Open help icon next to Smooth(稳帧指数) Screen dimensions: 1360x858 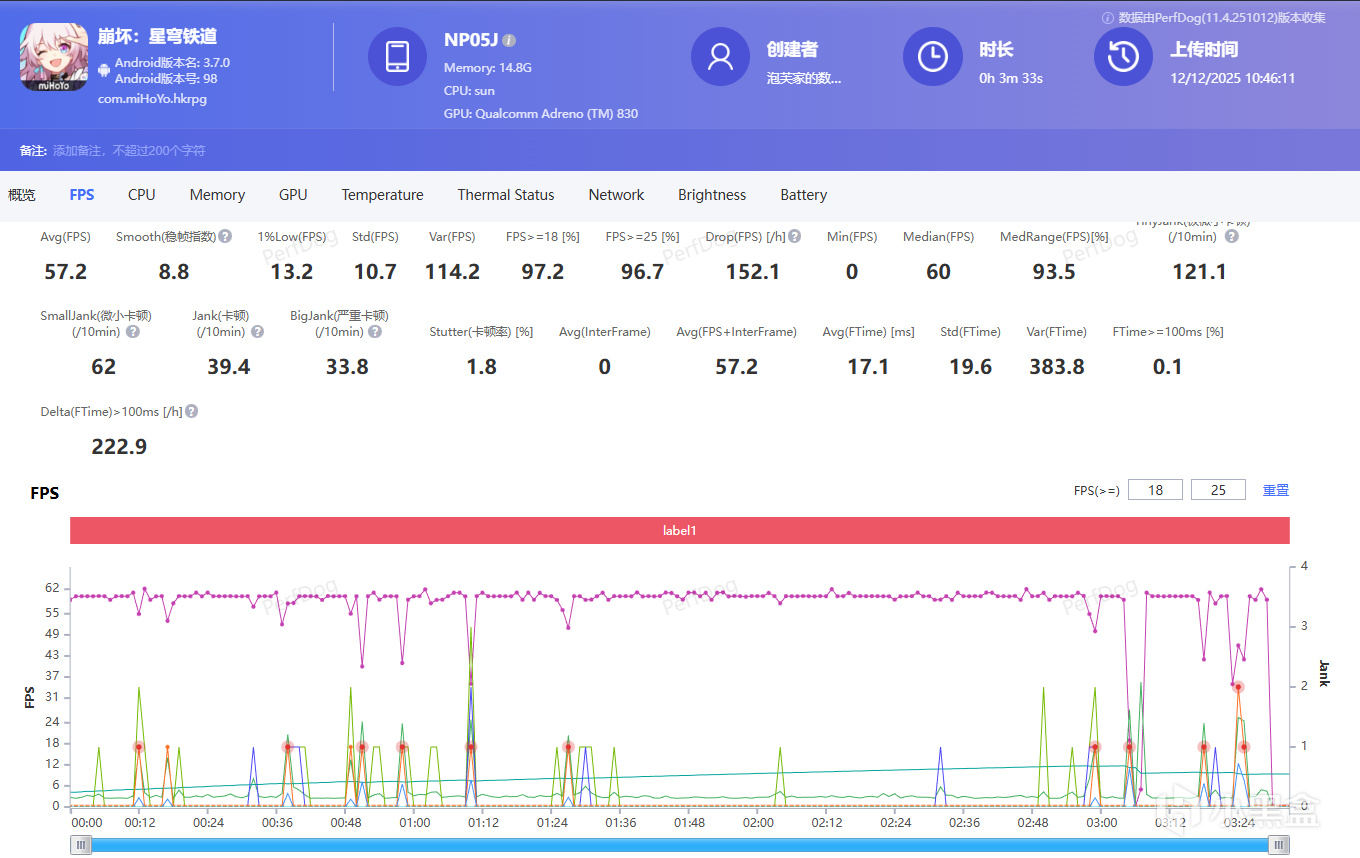point(225,237)
